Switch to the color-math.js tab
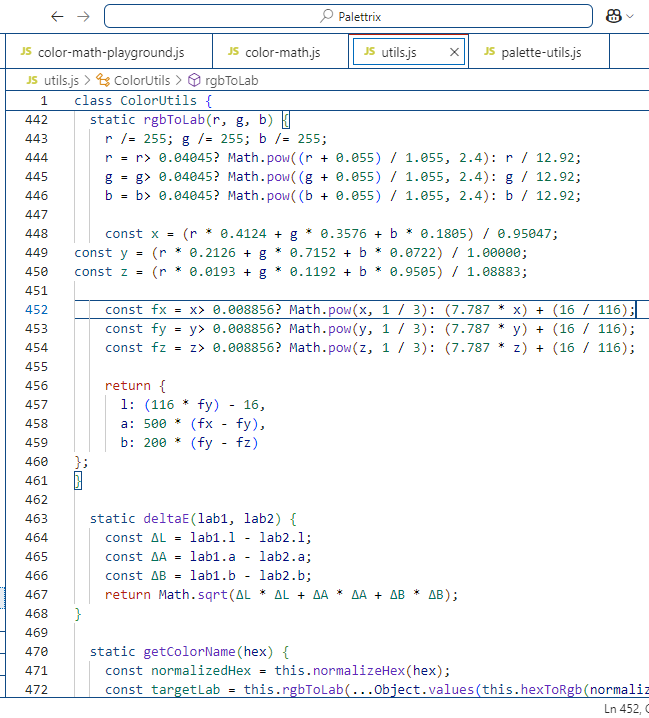This screenshot has height=718, width=649. (x=280, y=52)
